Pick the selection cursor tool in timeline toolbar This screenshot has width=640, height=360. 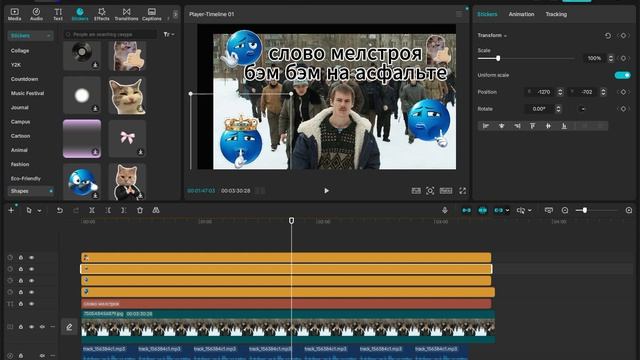(29, 210)
